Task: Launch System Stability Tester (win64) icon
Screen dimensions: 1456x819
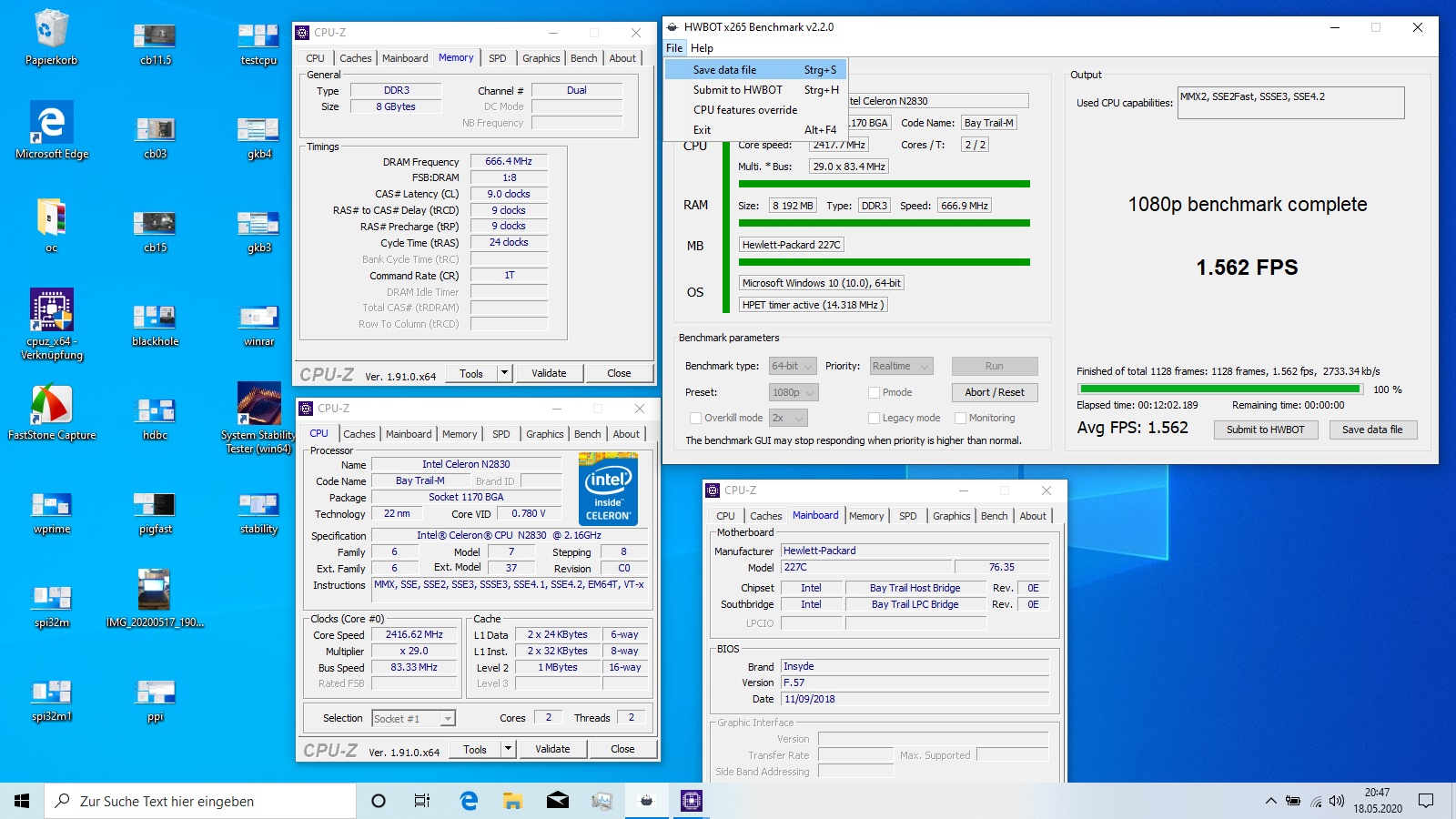Action: coord(258,418)
